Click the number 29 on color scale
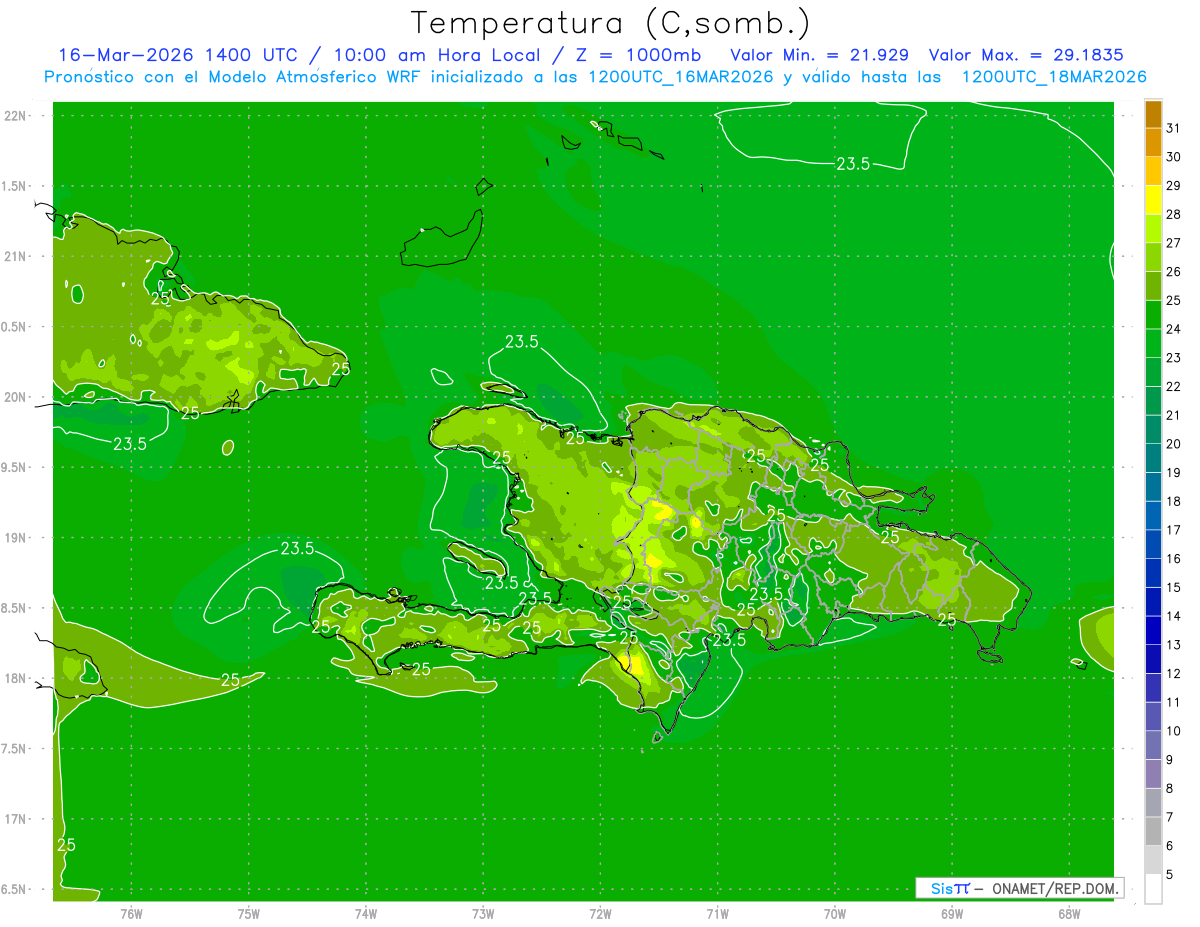1200x927 pixels. click(1173, 185)
